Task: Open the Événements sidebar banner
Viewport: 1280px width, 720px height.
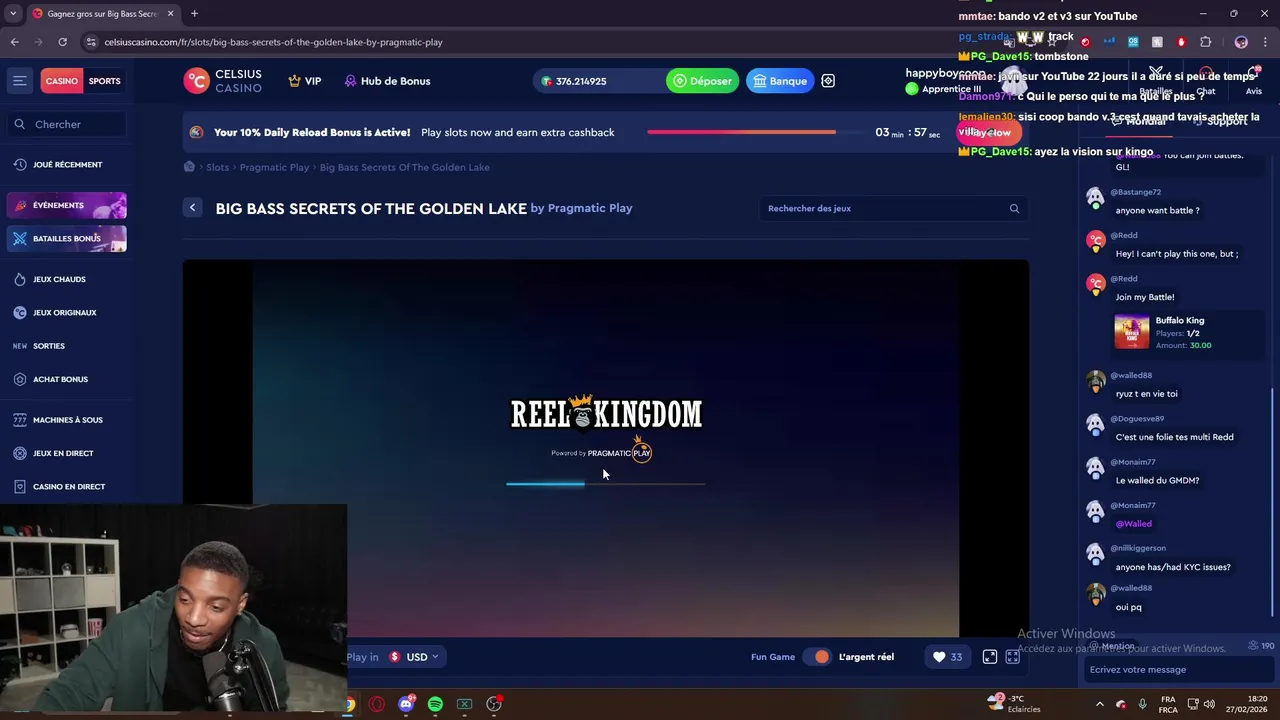Action: point(66,205)
